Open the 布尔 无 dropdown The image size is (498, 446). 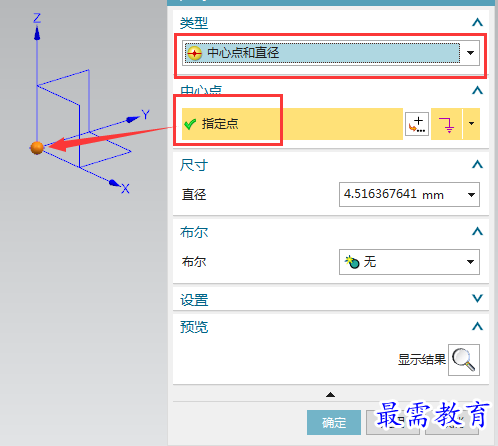[x=409, y=262]
